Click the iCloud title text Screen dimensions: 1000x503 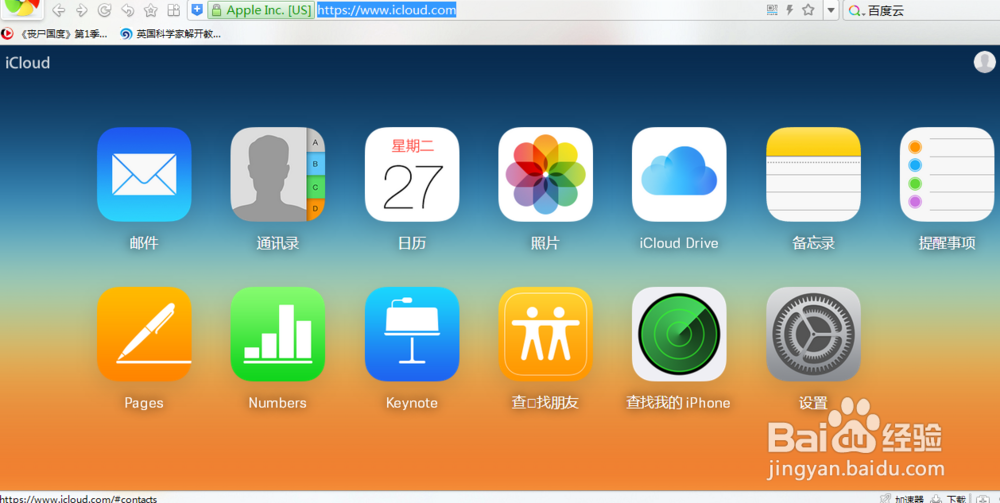[27, 62]
